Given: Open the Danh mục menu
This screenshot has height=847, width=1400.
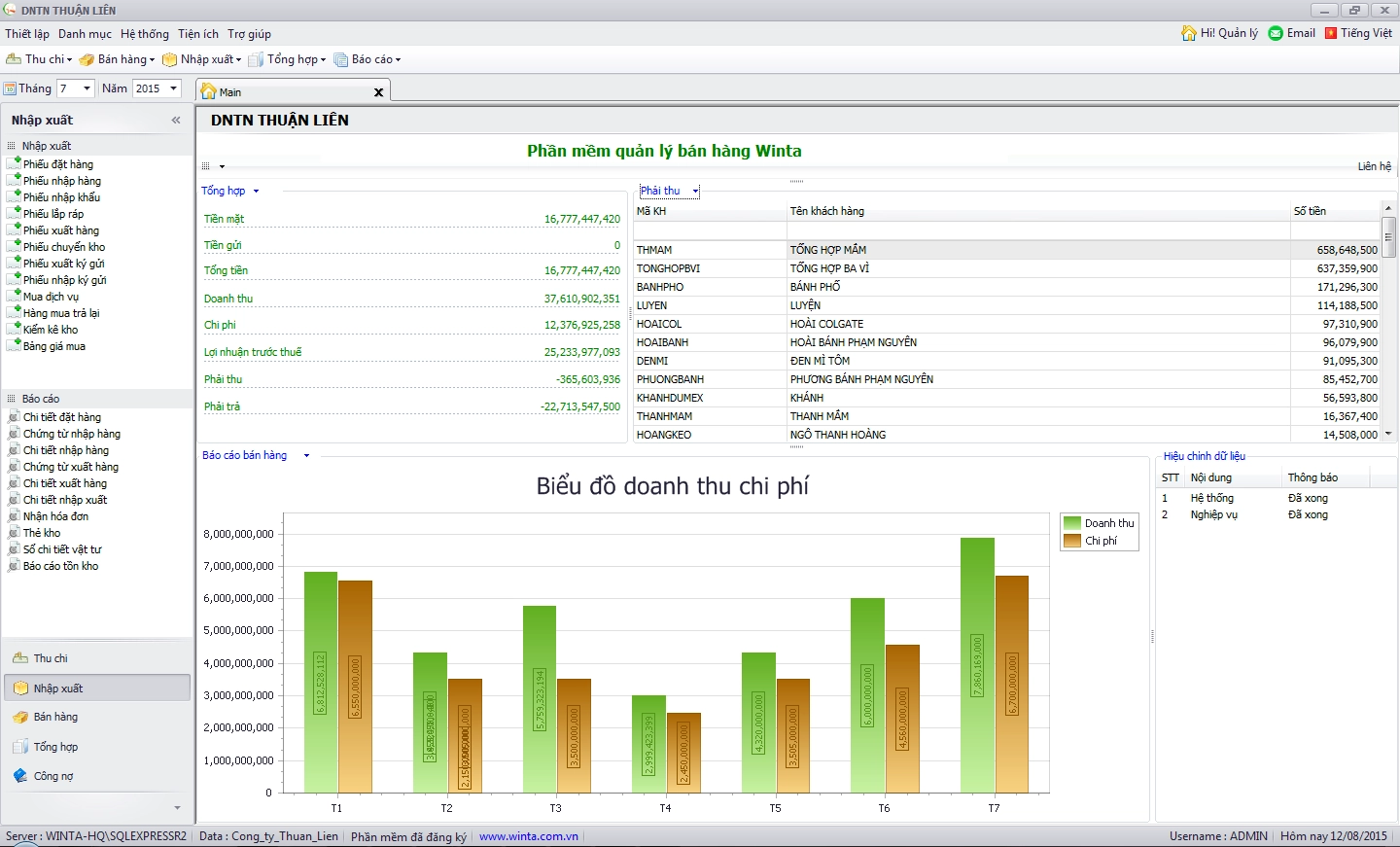Looking at the screenshot, I should point(85,34).
